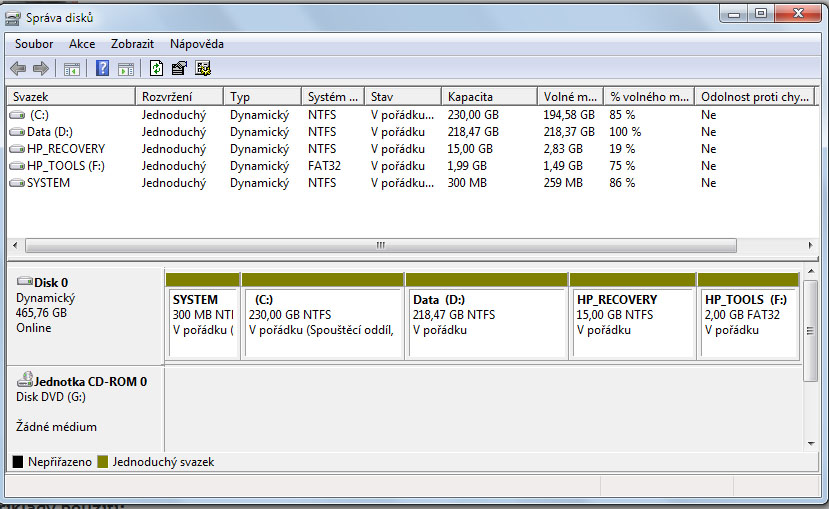Select the HP_TOOLS (F:) partition block

coord(748,316)
